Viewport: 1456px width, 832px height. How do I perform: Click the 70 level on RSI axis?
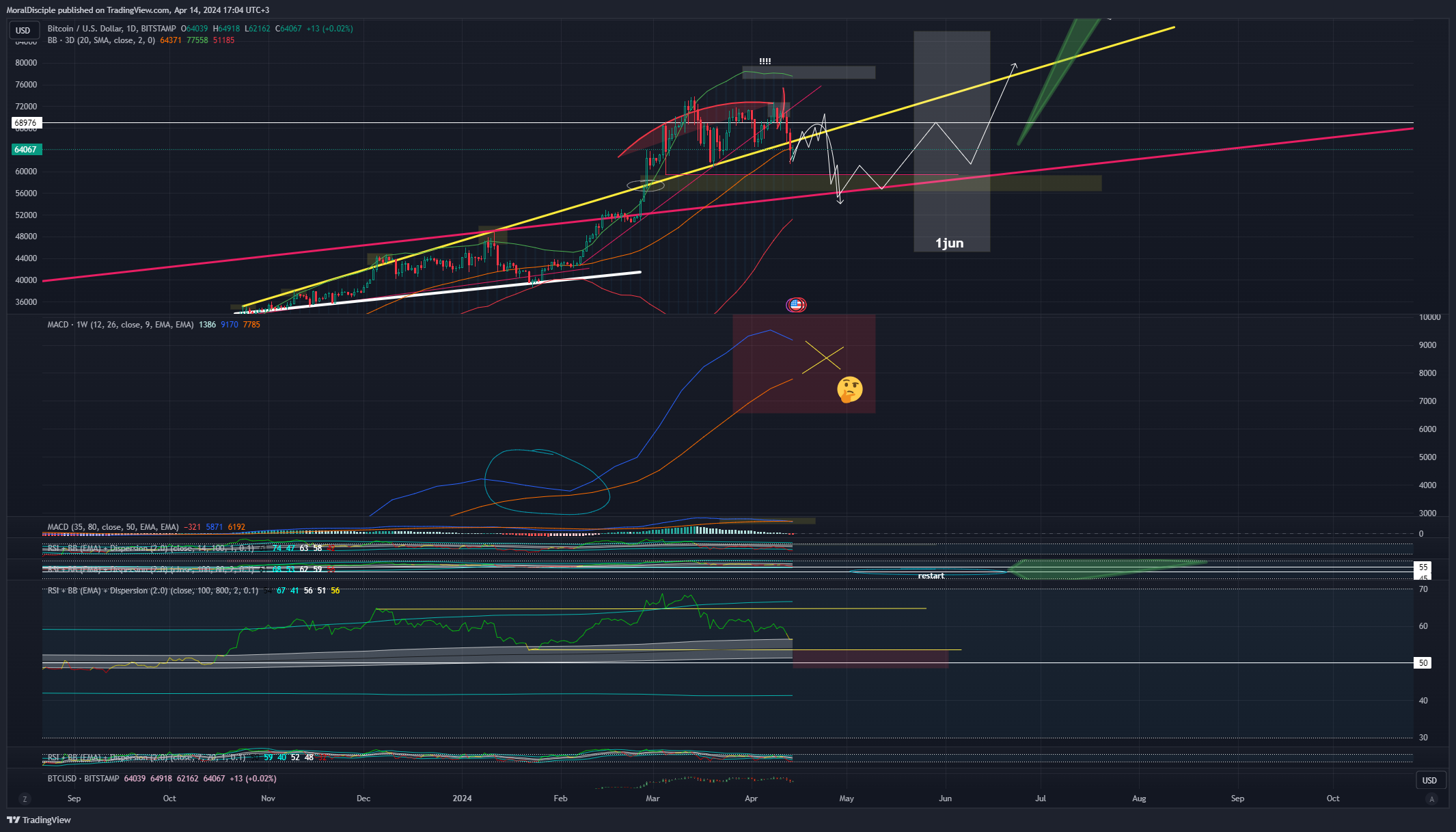(1423, 589)
